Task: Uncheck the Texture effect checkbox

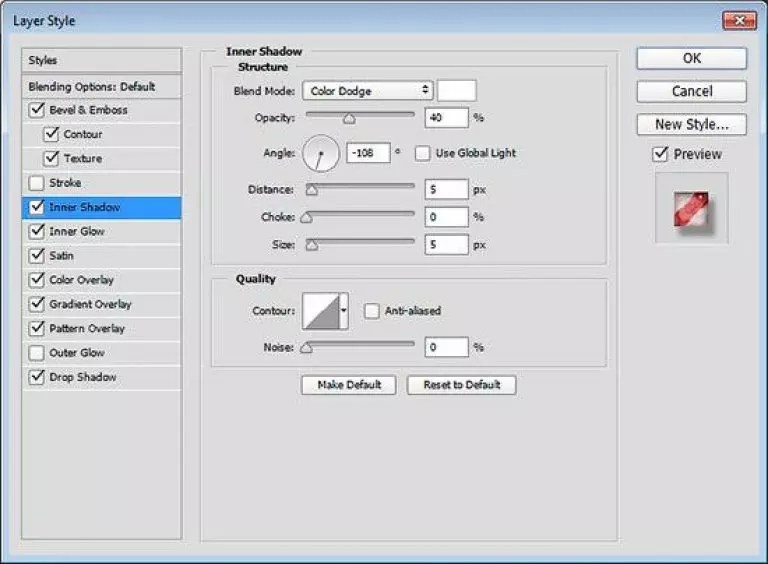Action: 51,158
